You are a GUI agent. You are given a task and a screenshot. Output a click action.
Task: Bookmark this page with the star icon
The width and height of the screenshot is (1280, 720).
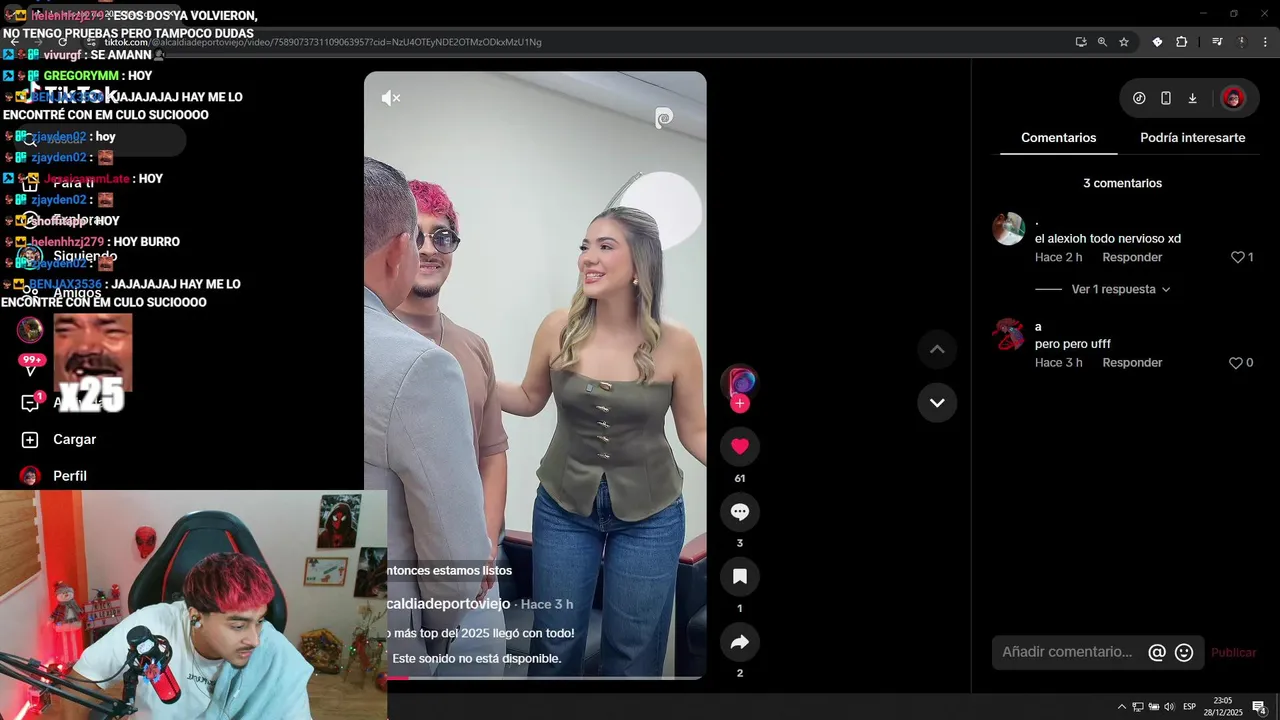(x=1124, y=42)
